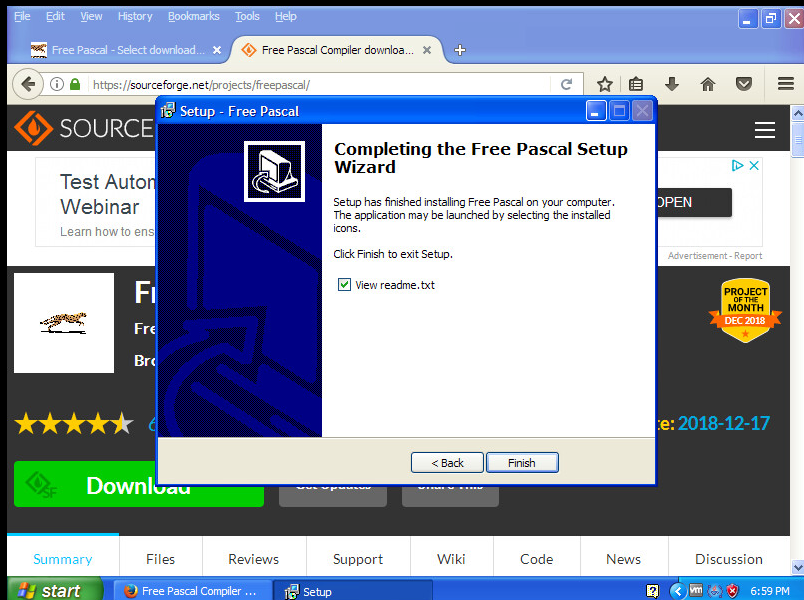Image resolution: width=804 pixels, height=600 pixels.
Task: Bookmark this page with the star
Action: pyautogui.click(x=605, y=84)
